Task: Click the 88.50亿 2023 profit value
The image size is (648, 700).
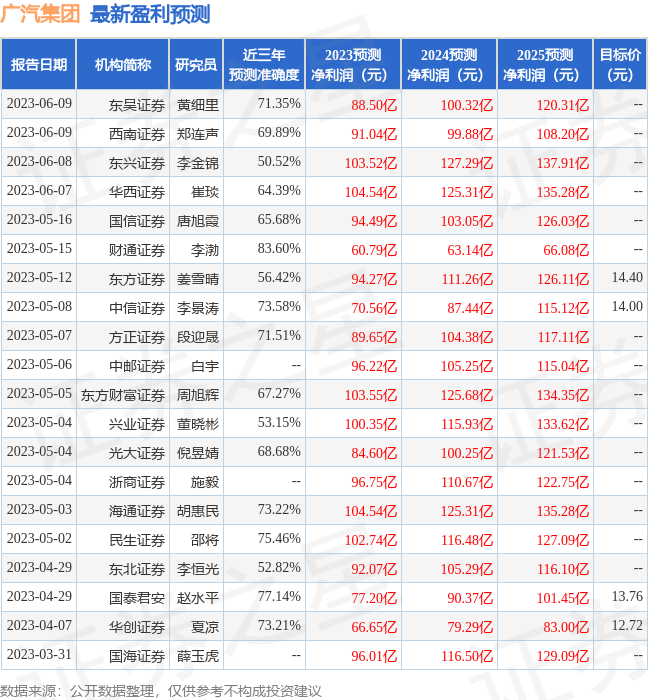Action: point(374,105)
